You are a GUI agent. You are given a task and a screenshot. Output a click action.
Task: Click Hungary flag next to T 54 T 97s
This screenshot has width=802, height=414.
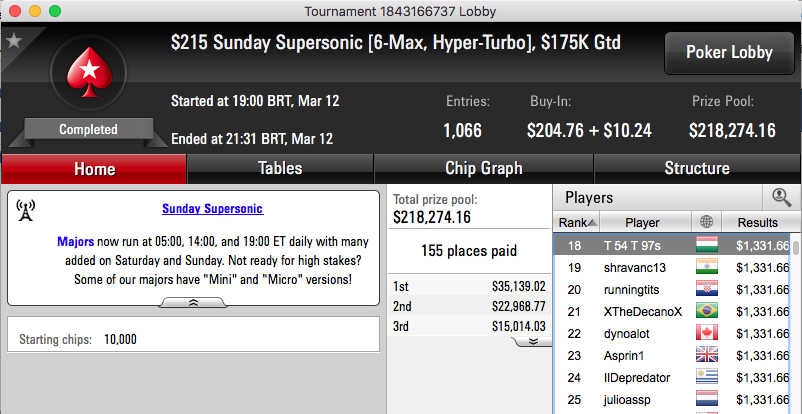707,245
